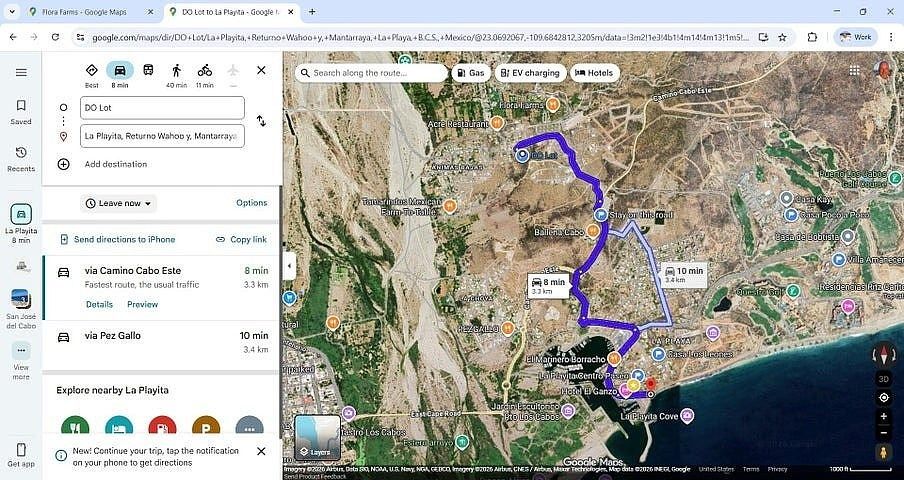Click Get app in the sidebar
Image resolution: width=904 pixels, height=480 pixels.
tap(21, 455)
